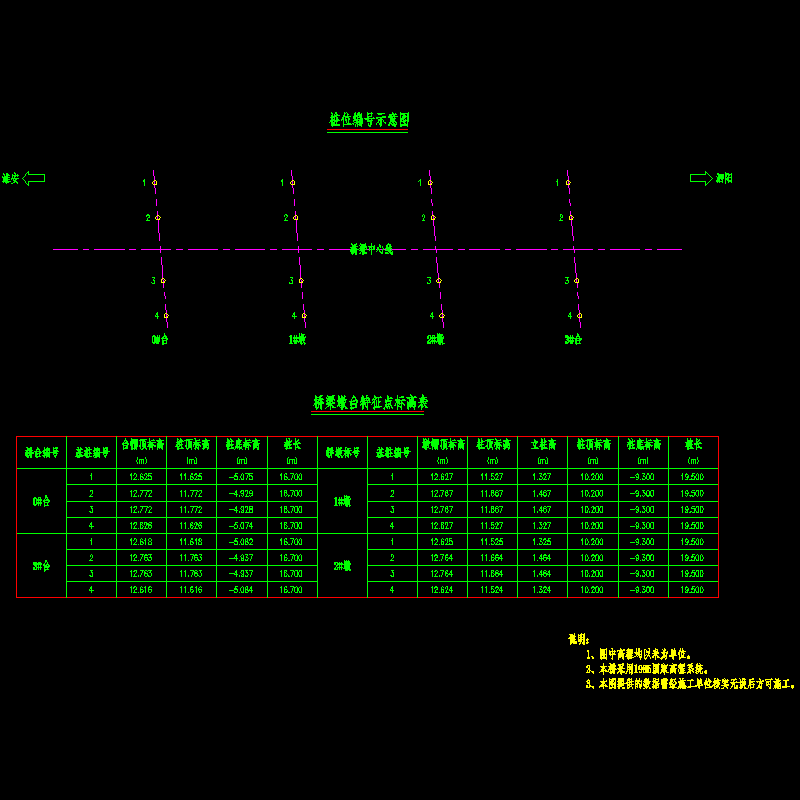The image size is (800, 800).
Task: Click 11.527 in 1#墩 pile 4 row
Action: pos(492,526)
